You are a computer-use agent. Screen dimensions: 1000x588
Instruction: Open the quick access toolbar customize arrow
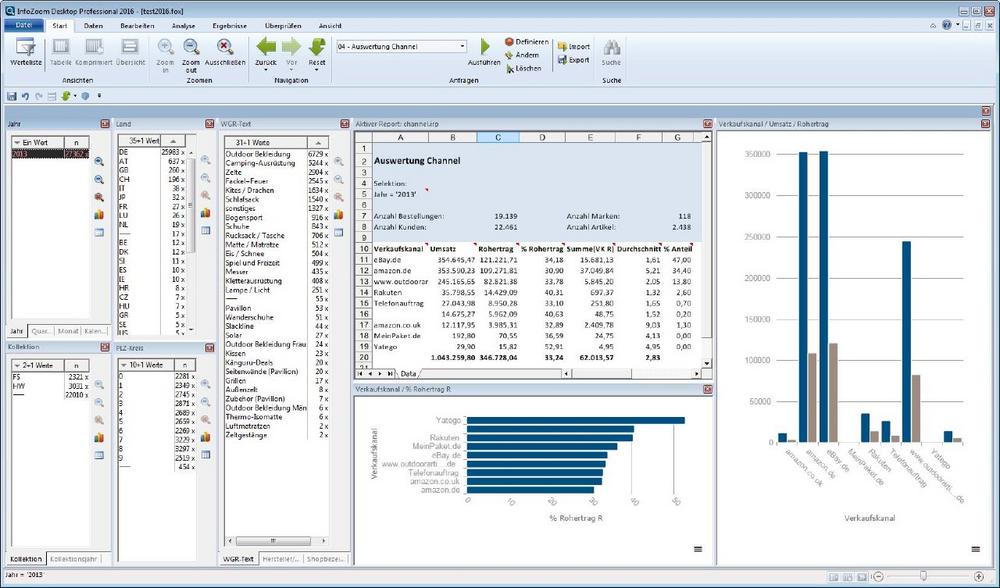tap(99, 96)
